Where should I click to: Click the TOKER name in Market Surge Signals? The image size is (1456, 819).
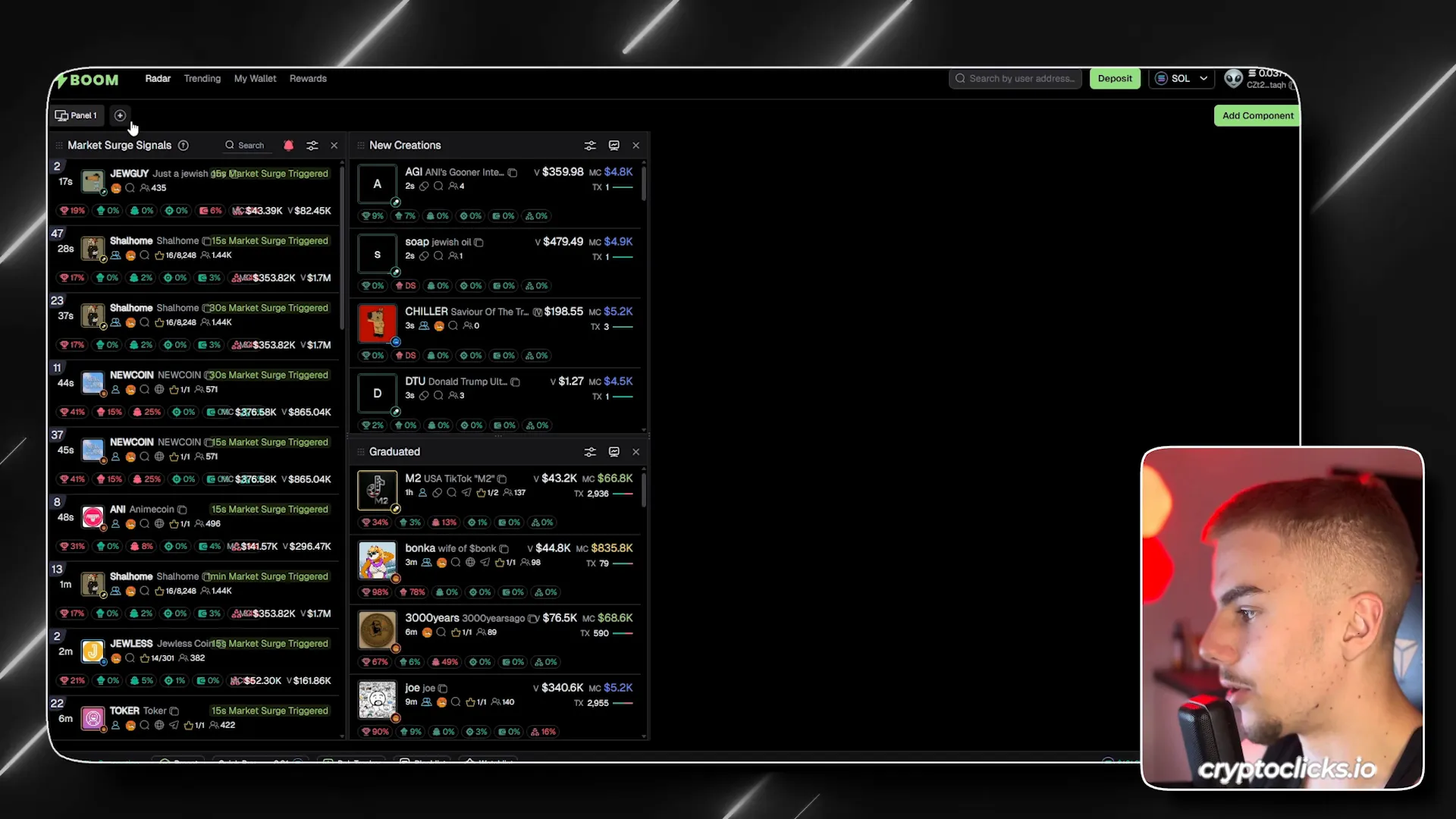coord(124,711)
